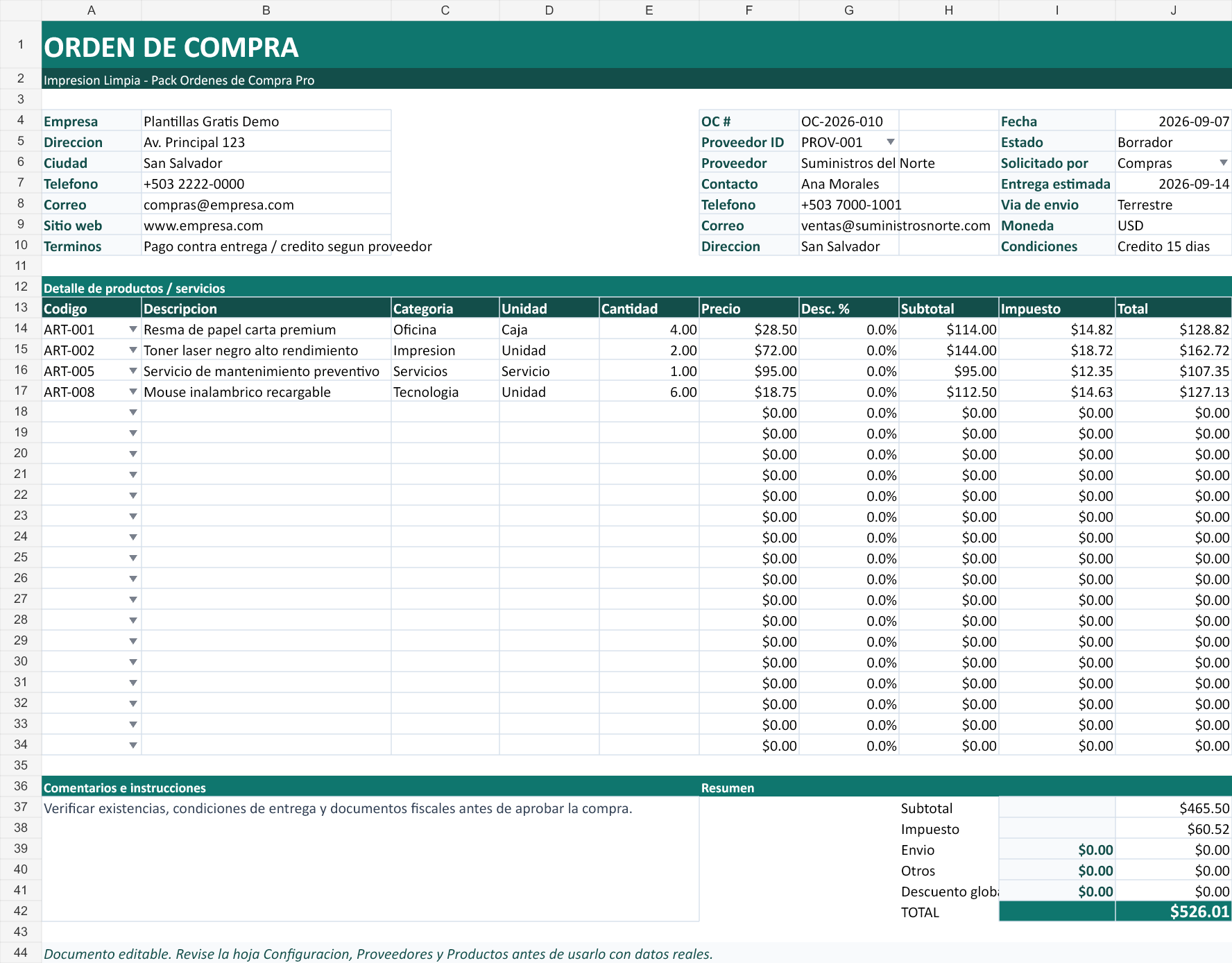Select the Estado value "Borrador"
This screenshot has height=963, width=1232.
pyautogui.click(x=1174, y=142)
